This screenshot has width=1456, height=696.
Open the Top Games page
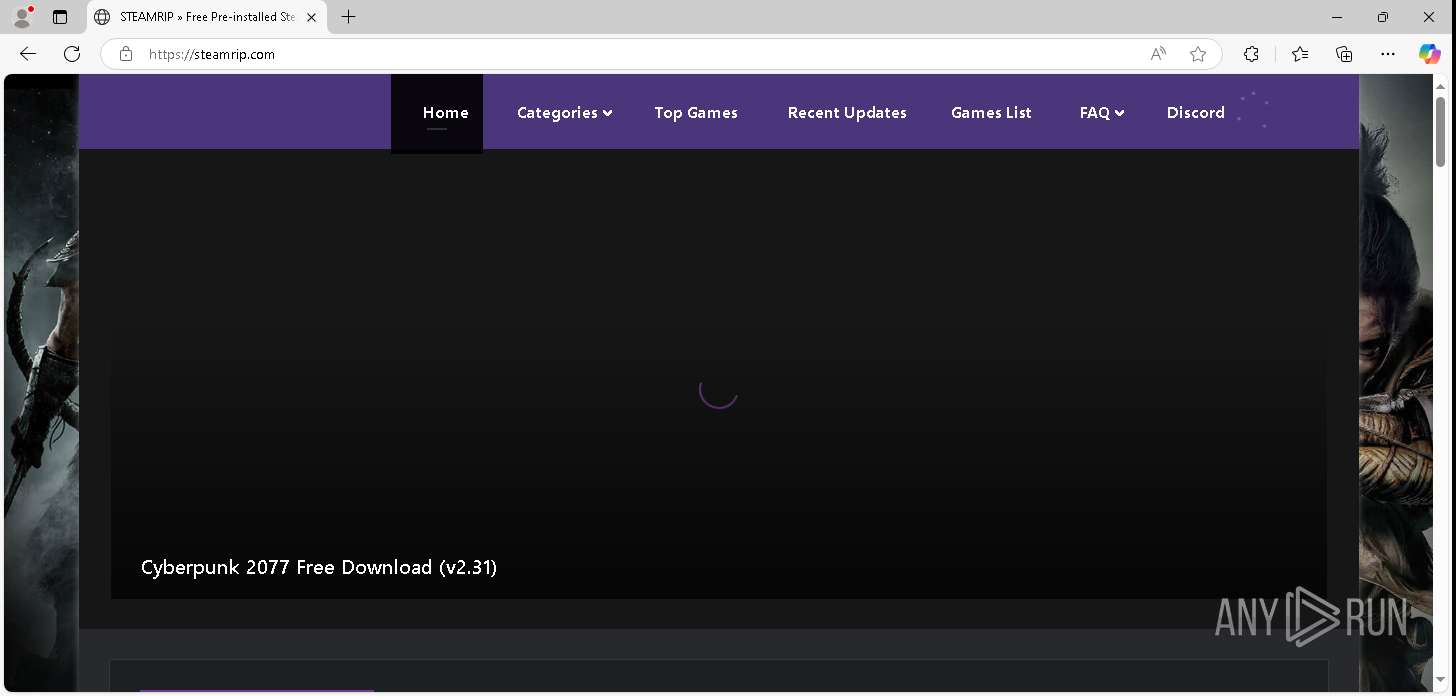(696, 113)
